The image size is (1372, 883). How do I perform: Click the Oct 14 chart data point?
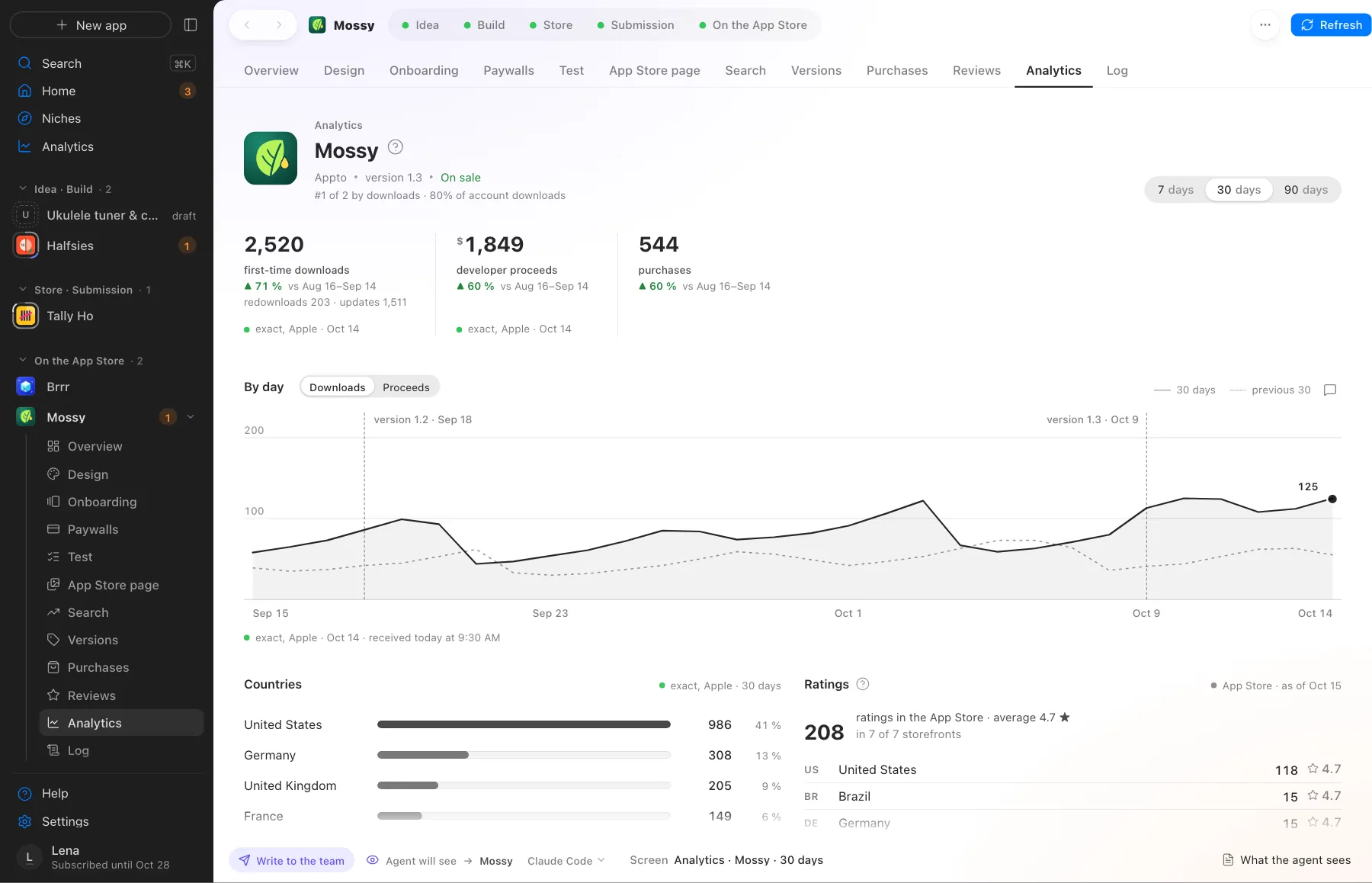[1332, 499]
